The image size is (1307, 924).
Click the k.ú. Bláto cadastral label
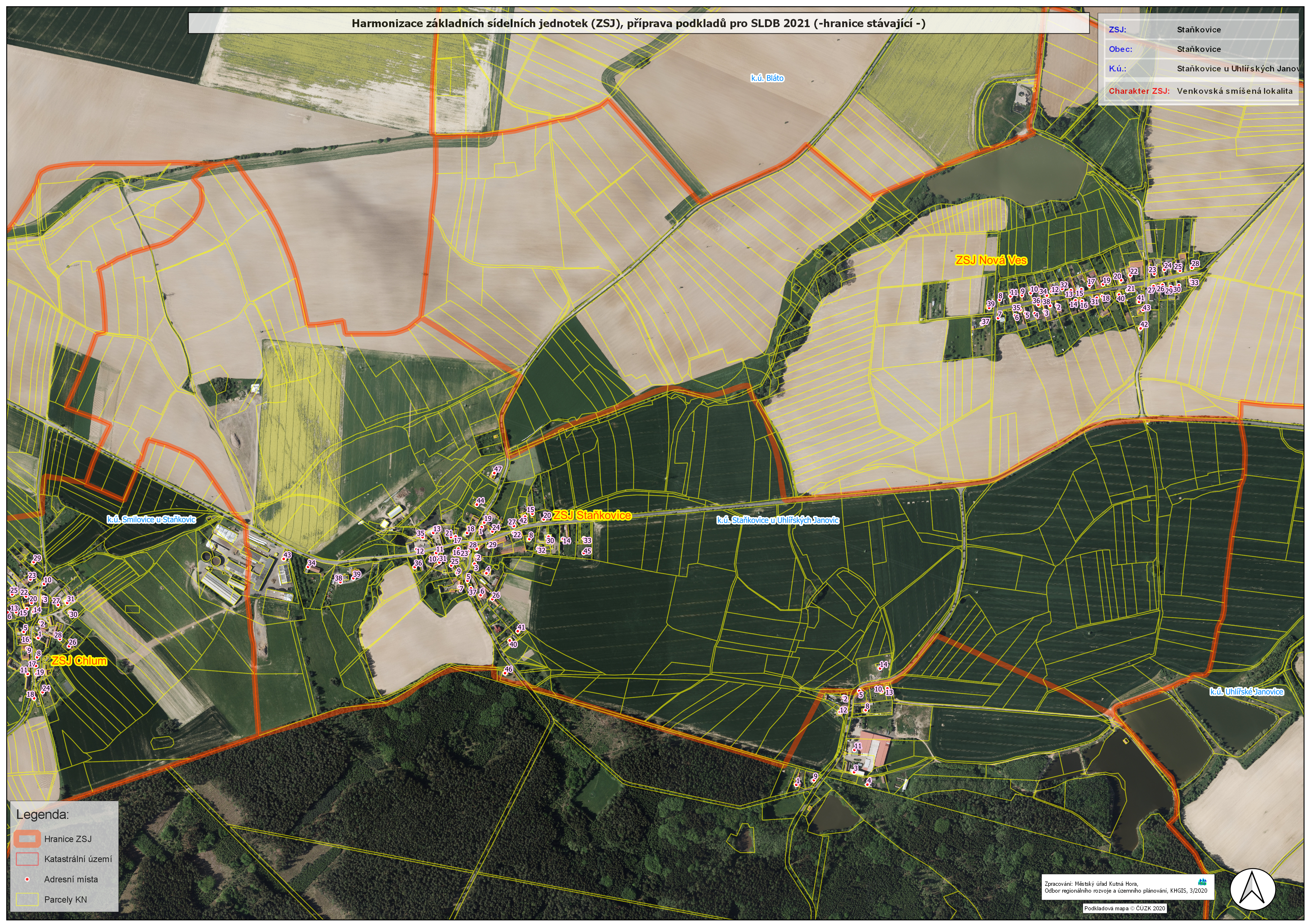[767, 78]
